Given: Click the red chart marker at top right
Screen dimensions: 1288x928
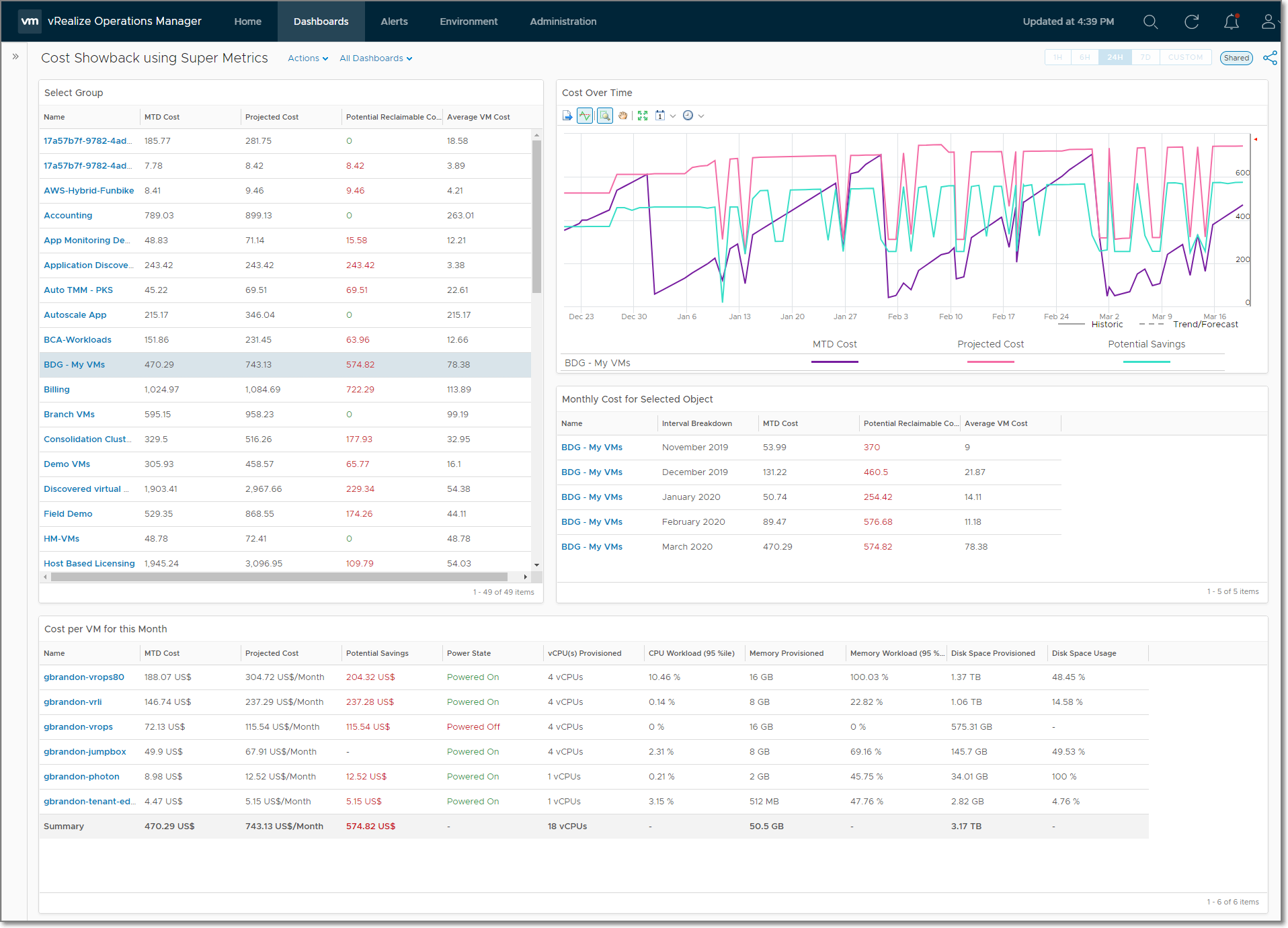Looking at the screenshot, I should [x=1255, y=139].
